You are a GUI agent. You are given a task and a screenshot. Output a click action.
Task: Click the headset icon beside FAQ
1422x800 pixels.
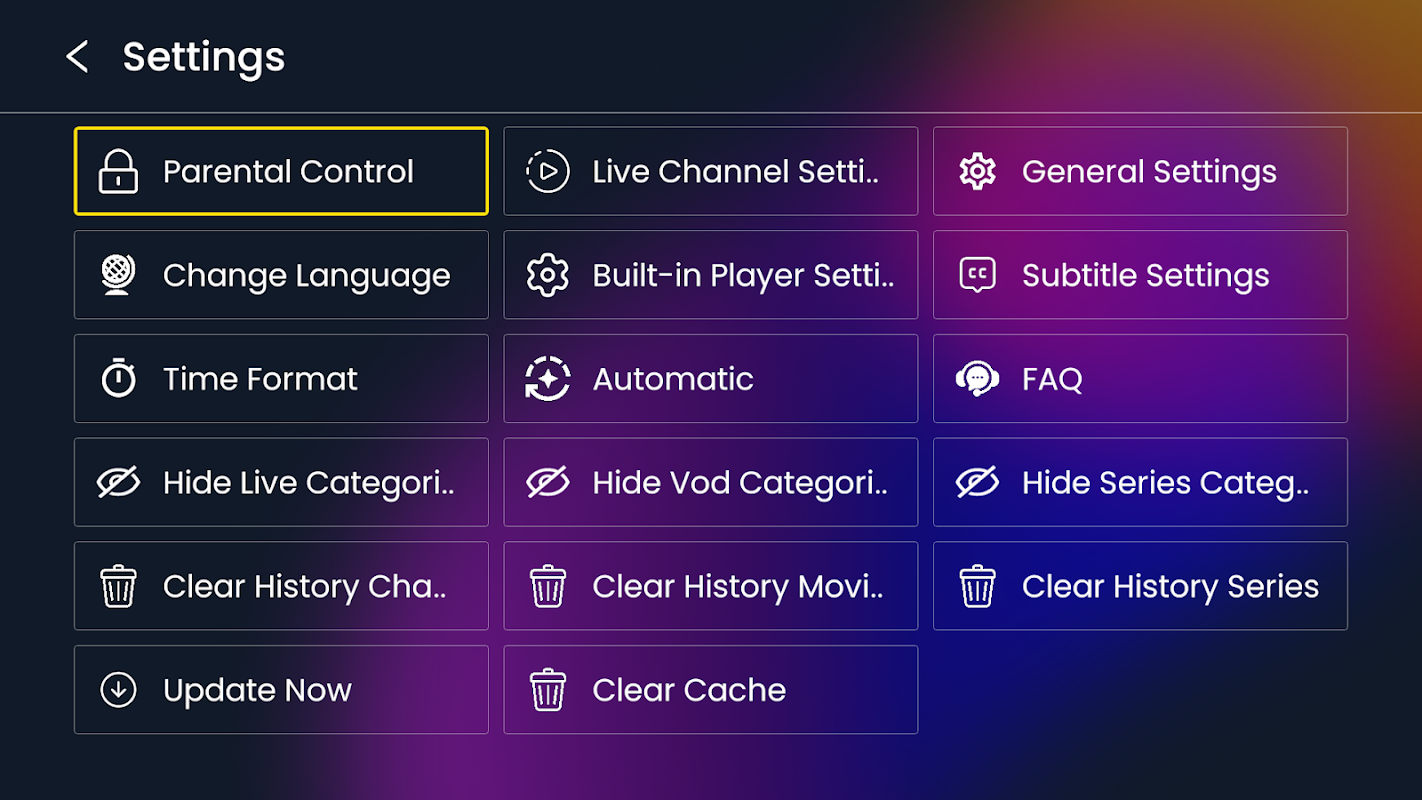pyautogui.click(x=977, y=379)
